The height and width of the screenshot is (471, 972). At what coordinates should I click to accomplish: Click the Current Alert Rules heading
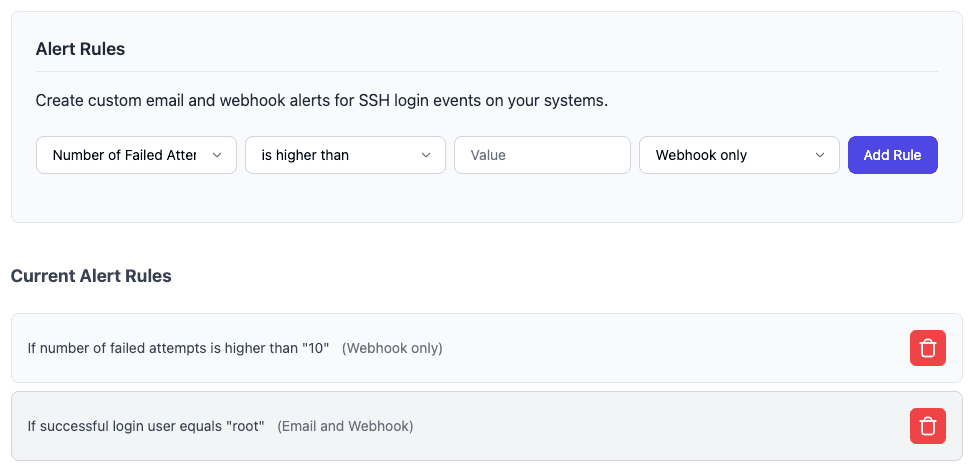pos(91,276)
